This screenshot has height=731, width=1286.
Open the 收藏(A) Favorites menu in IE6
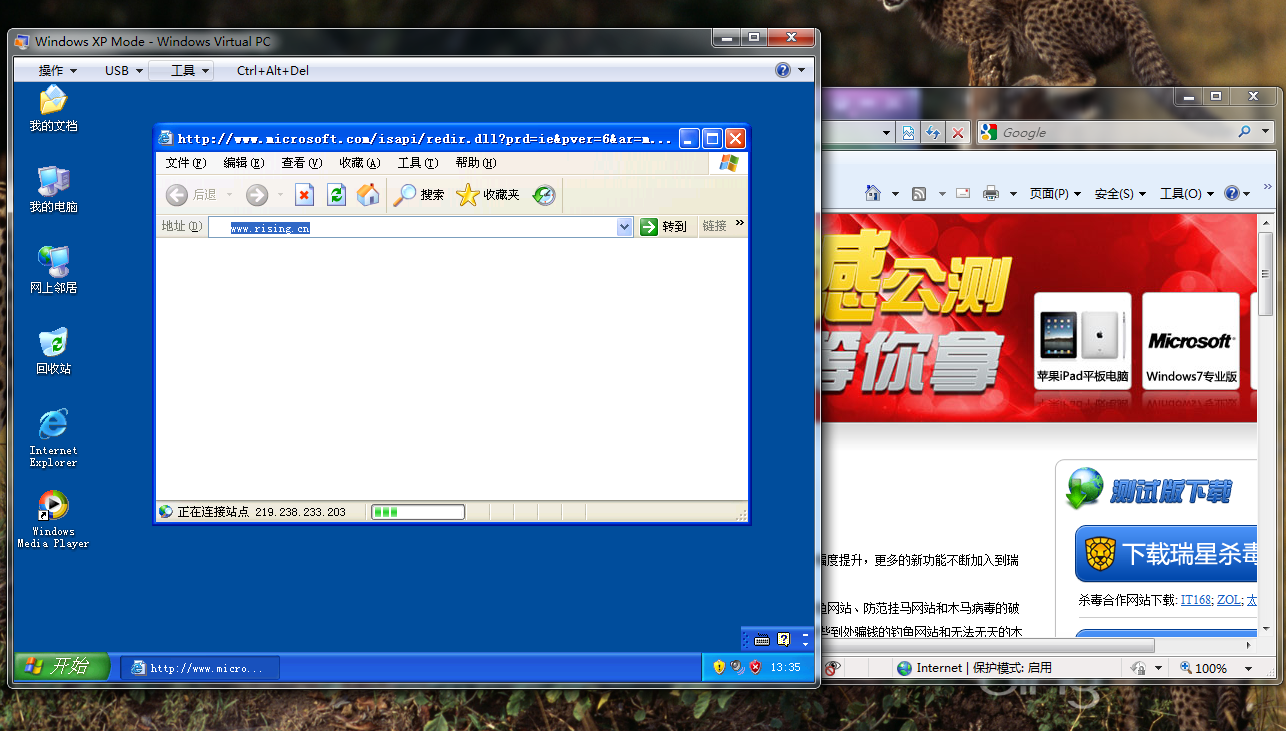pos(360,163)
